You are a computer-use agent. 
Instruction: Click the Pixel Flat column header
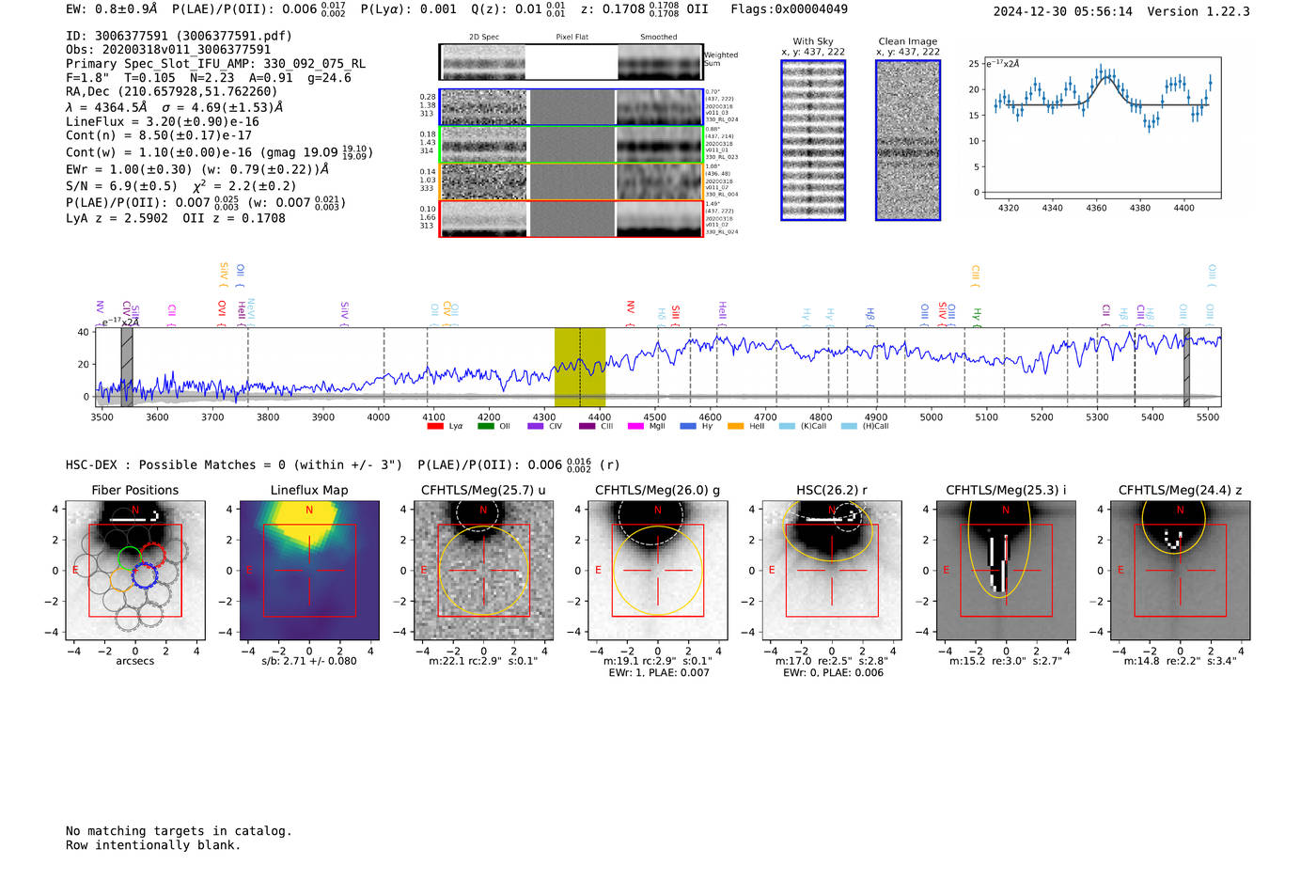coord(572,38)
